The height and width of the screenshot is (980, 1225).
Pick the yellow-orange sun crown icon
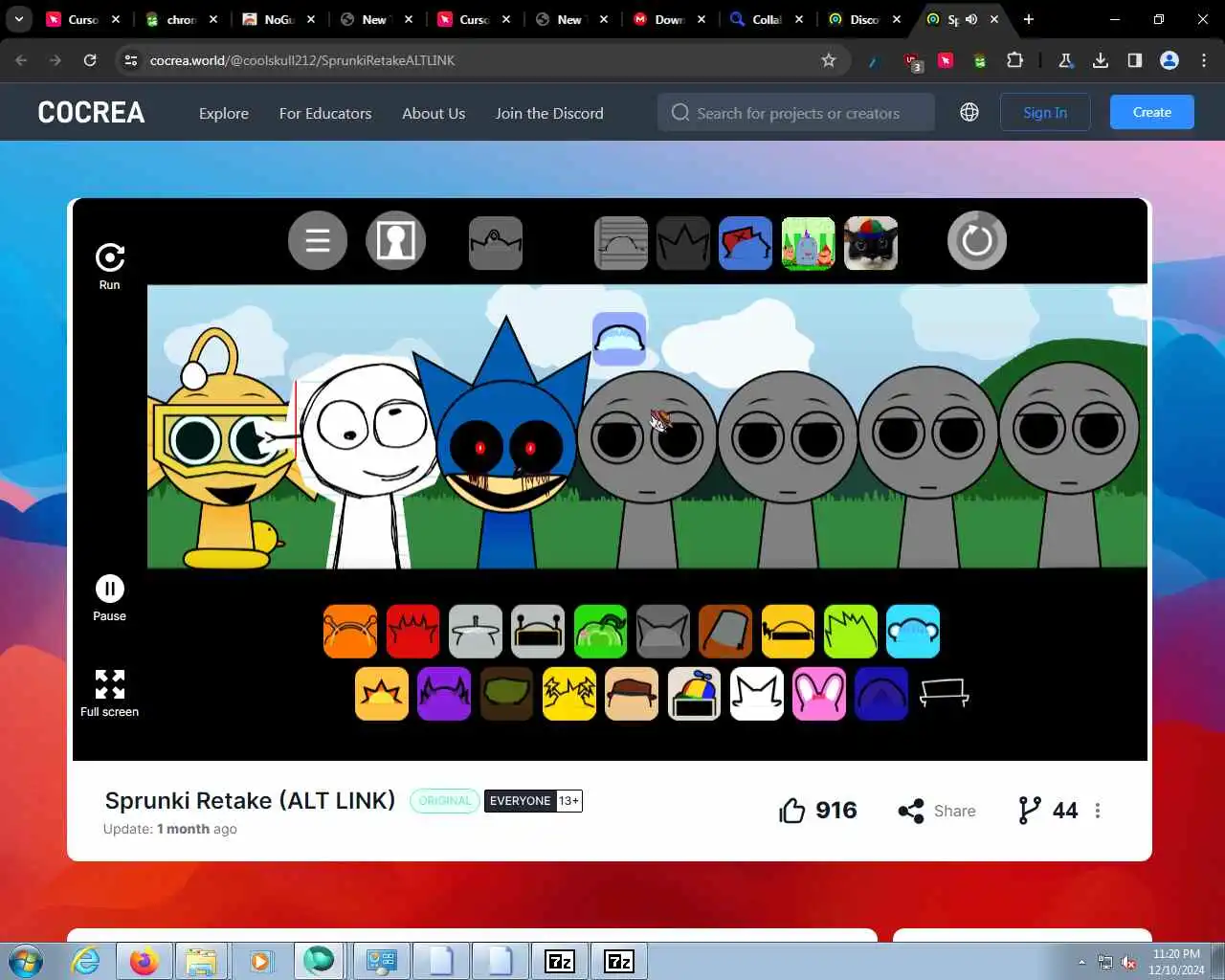(x=382, y=694)
